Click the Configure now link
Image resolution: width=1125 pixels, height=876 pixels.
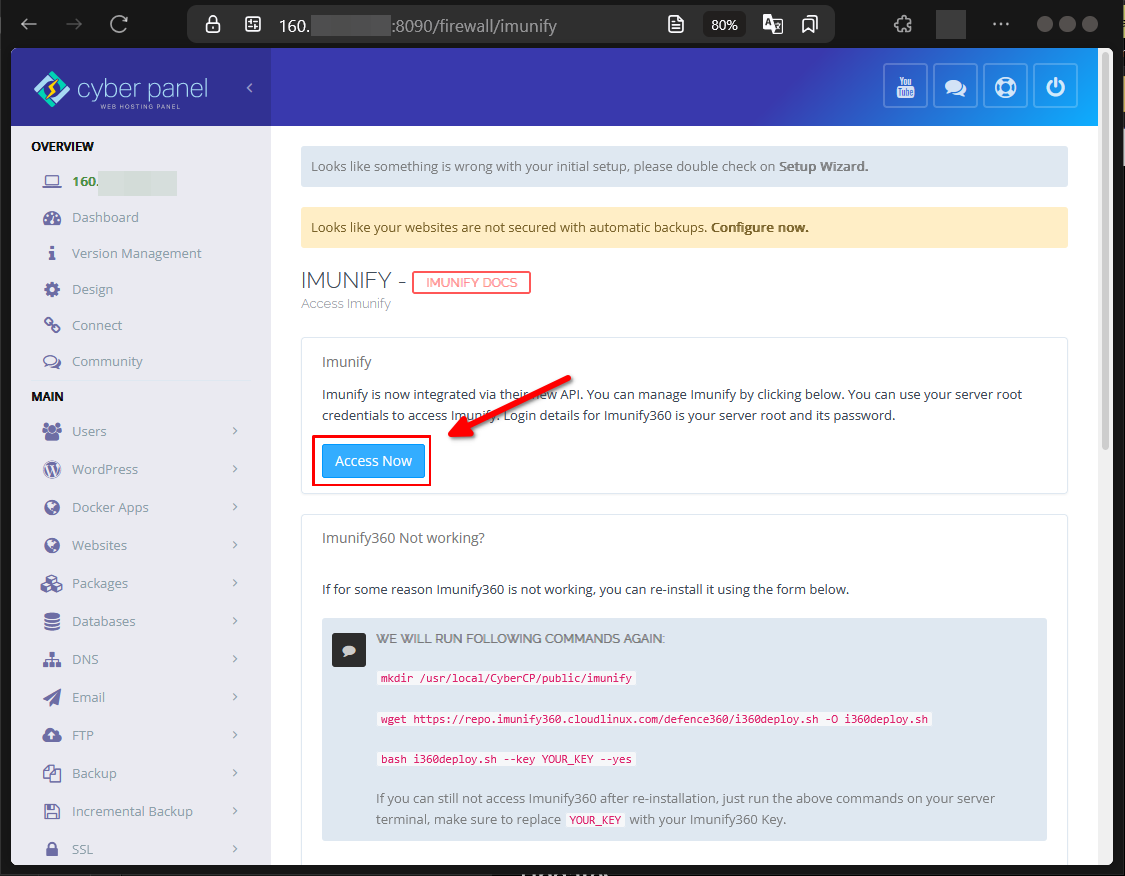[759, 227]
